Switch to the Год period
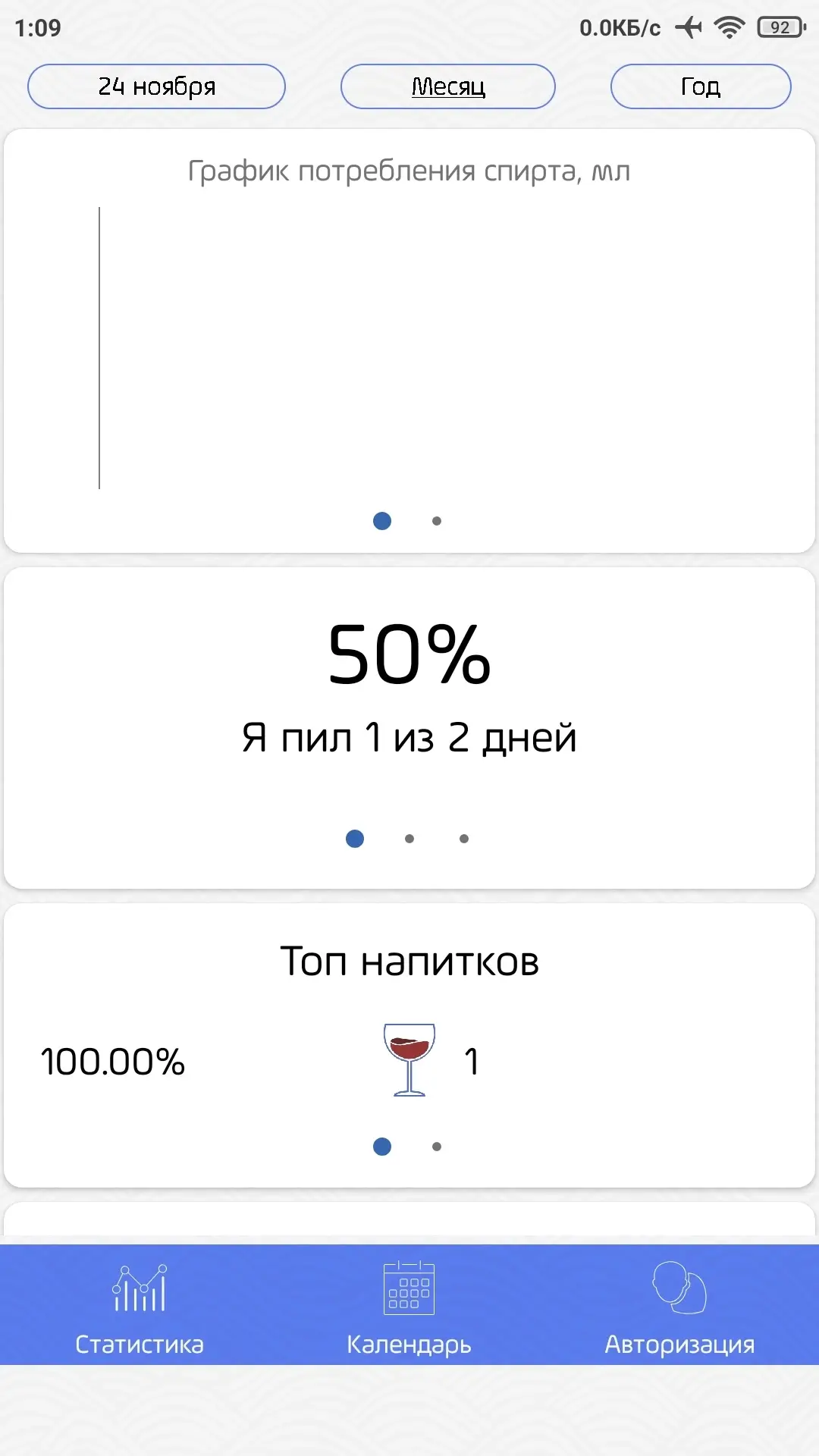Screen dimensions: 819x1456 coord(701,86)
